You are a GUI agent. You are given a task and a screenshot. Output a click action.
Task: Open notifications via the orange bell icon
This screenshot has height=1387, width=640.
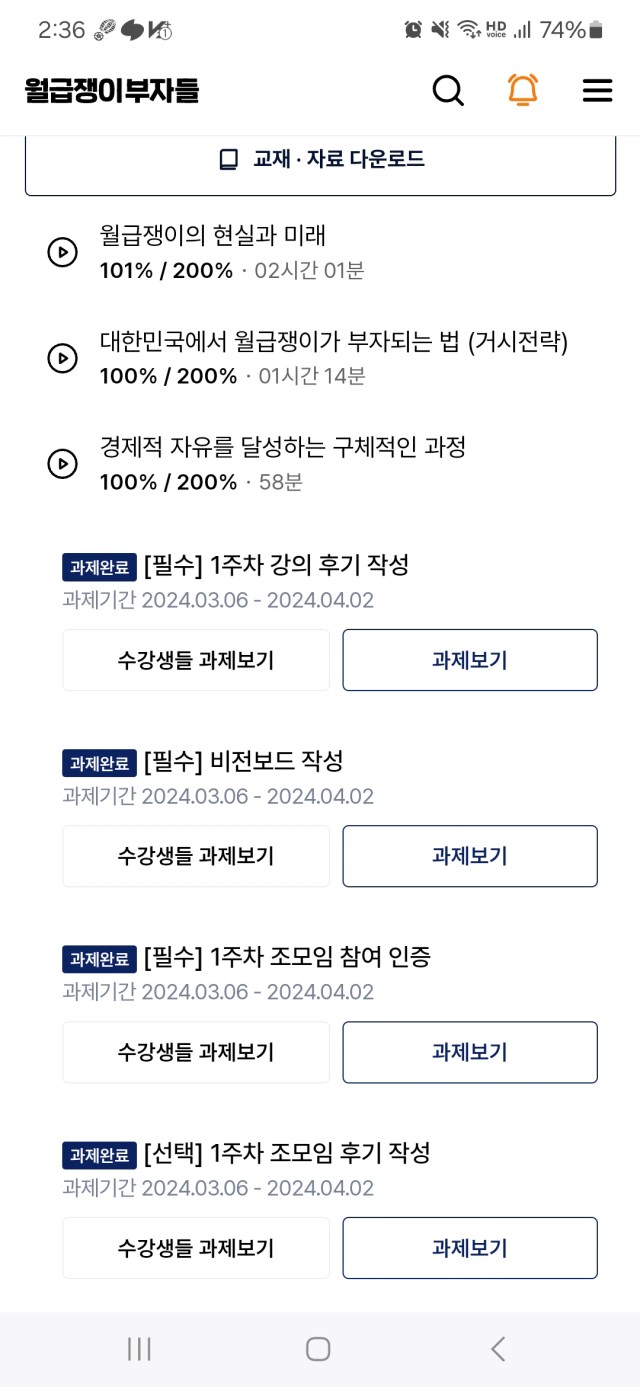[x=523, y=90]
